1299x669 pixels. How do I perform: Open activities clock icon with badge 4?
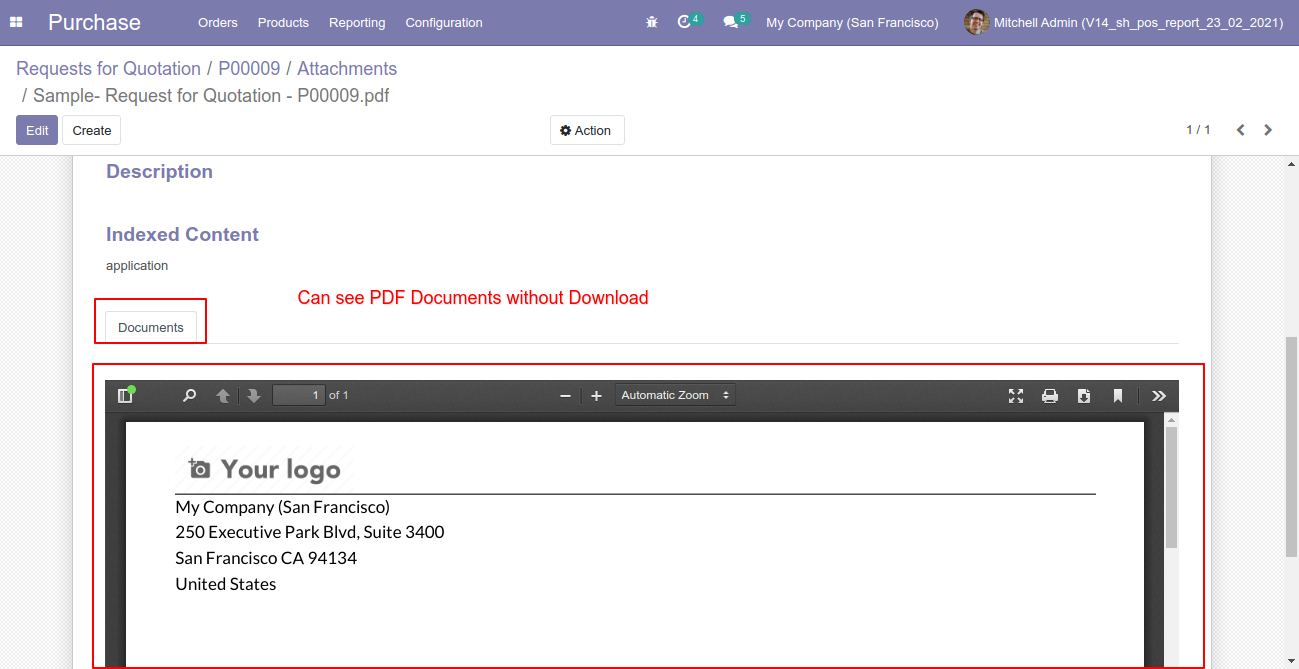point(689,21)
